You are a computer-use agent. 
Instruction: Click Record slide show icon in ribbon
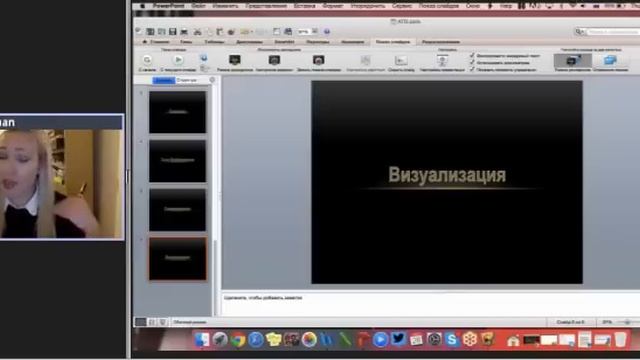318,60
